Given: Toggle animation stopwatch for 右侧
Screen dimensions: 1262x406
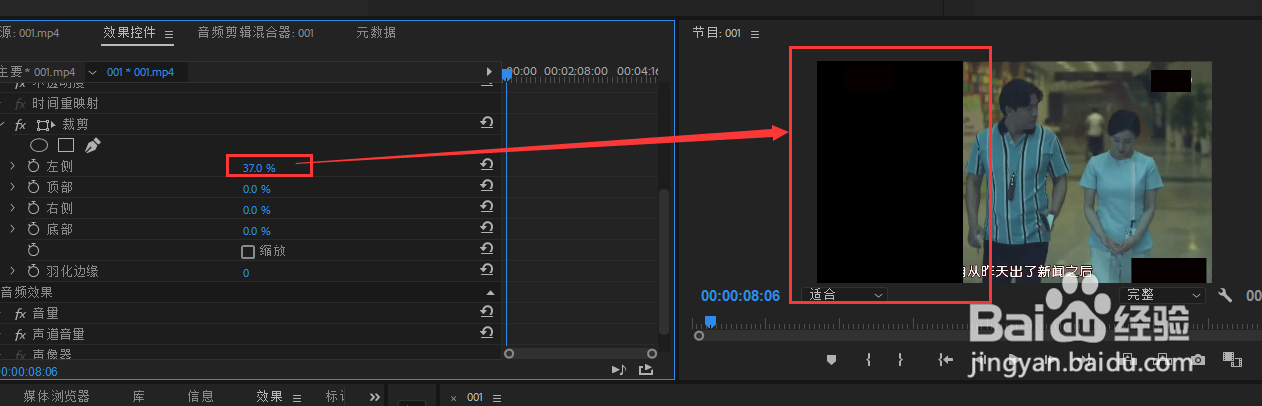Looking at the screenshot, I should coord(33,209).
